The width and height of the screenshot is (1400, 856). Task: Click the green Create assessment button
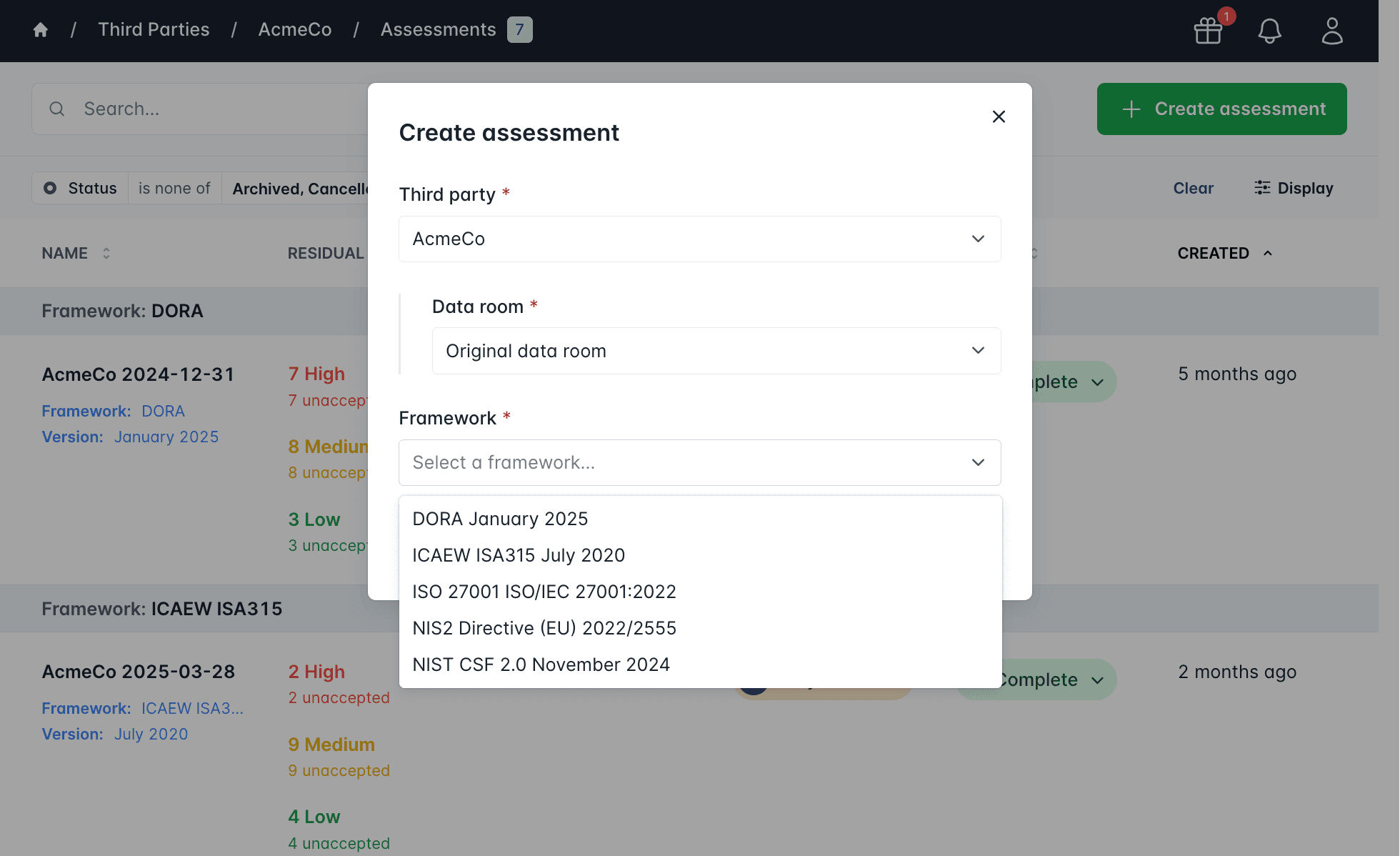(x=1221, y=109)
